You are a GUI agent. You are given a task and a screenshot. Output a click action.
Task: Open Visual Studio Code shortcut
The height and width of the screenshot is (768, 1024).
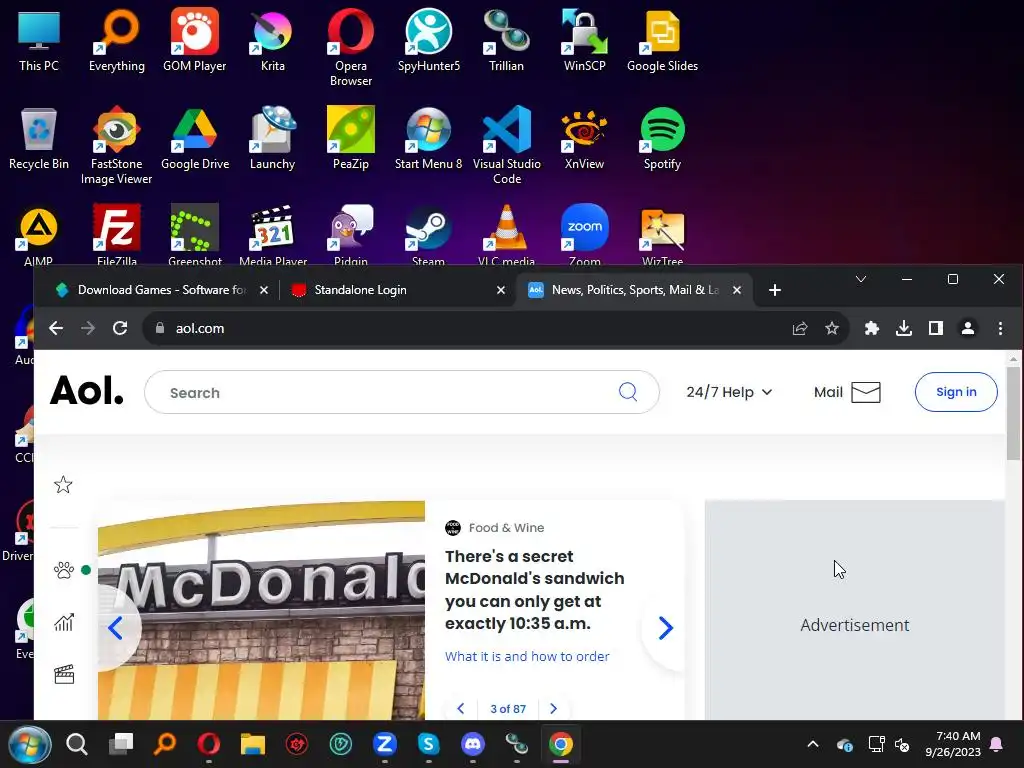[x=506, y=146]
